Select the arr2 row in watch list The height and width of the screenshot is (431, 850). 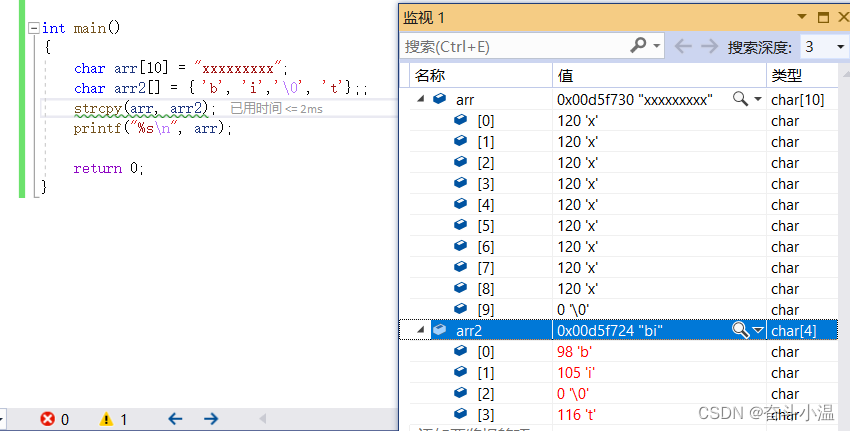tap(619, 330)
